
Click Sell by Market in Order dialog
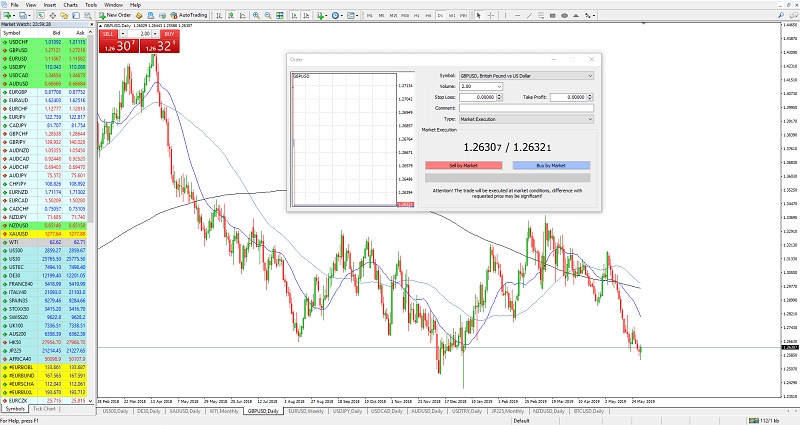tap(463, 165)
